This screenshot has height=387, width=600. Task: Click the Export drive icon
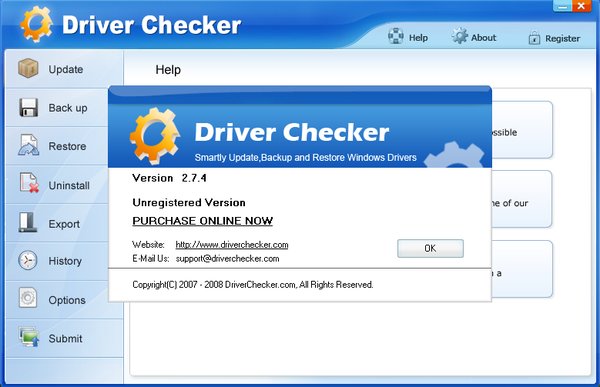pos(28,222)
